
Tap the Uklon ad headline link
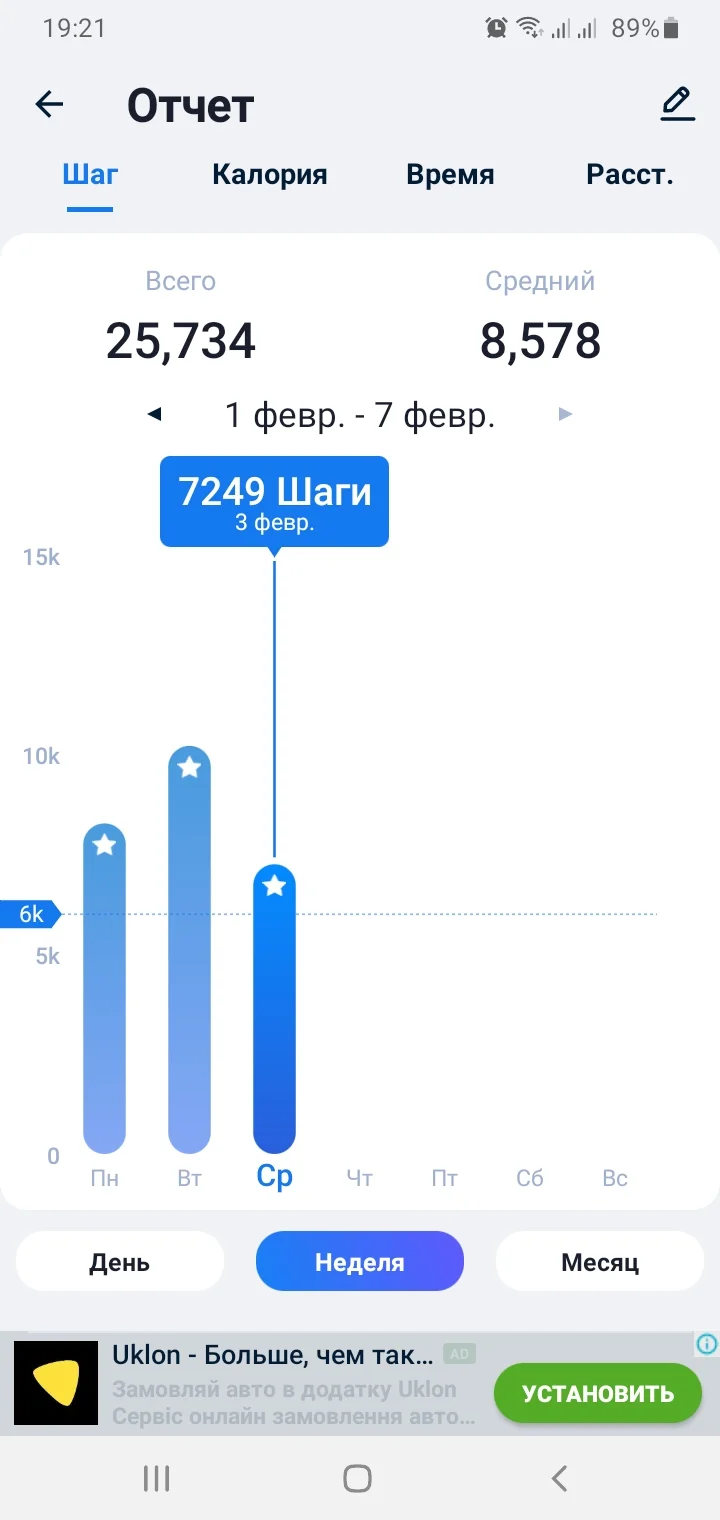(270, 1355)
